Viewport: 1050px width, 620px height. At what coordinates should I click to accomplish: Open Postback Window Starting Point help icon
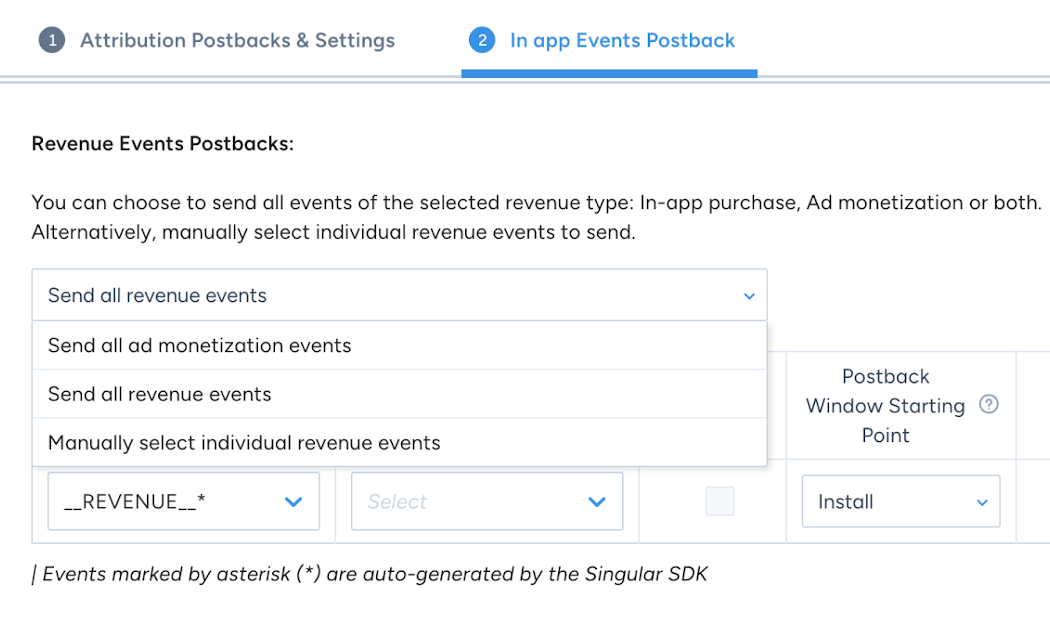click(x=989, y=405)
